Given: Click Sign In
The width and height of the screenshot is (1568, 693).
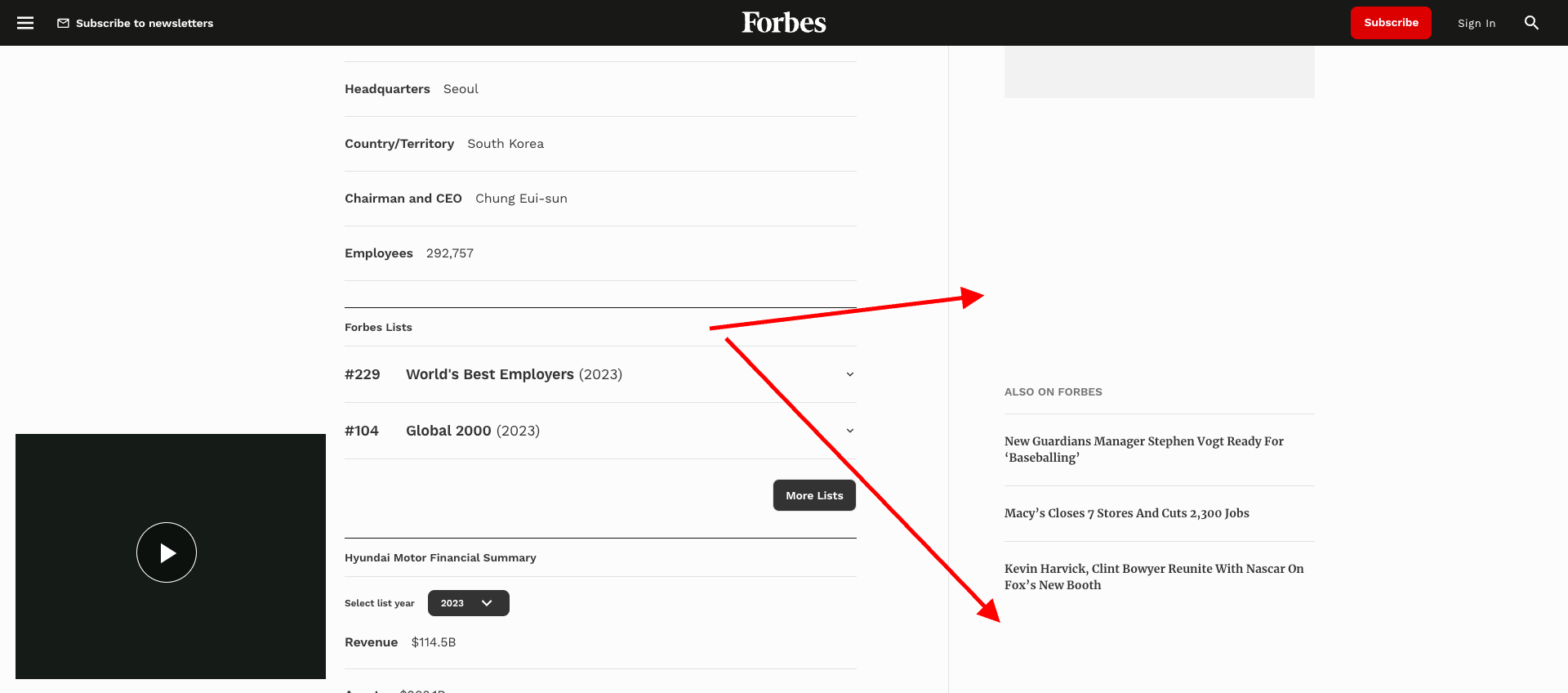Looking at the screenshot, I should [x=1477, y=23].
